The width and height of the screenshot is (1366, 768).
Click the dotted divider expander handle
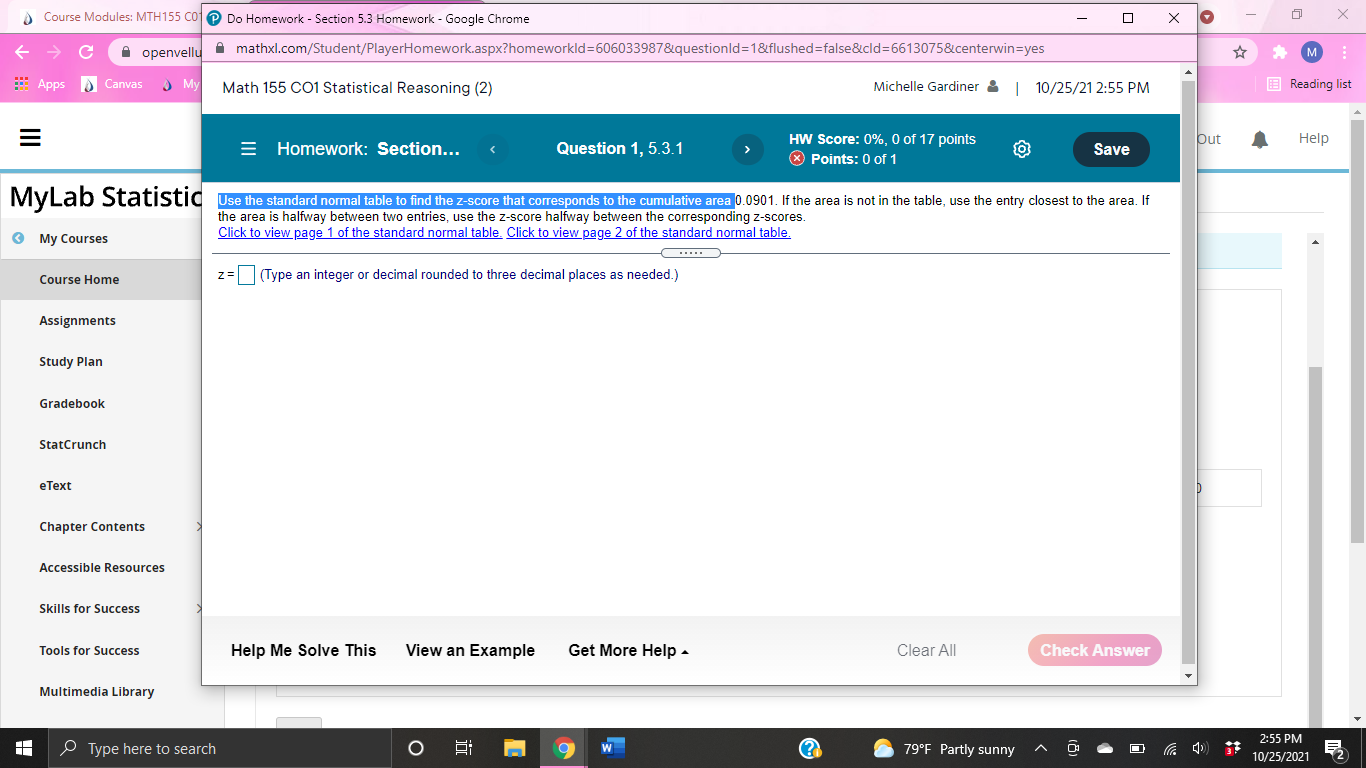click(x=691, y=253)
